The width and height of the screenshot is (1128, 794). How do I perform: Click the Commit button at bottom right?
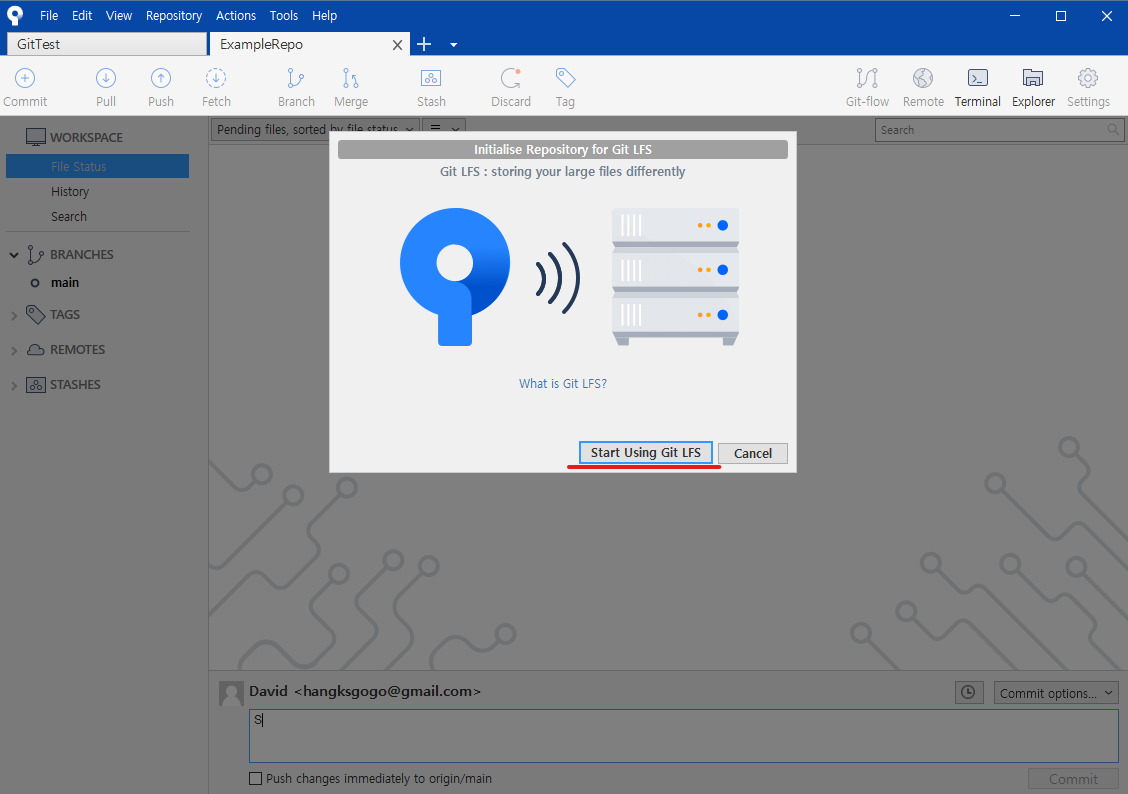[x=1073, y=779]
